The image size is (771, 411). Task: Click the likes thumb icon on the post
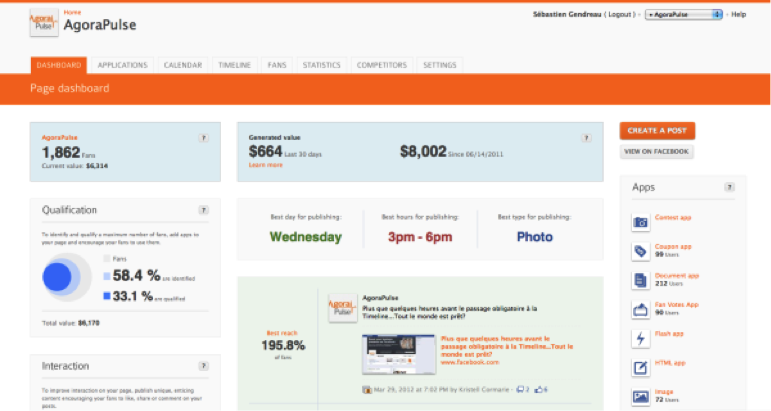pyautogui.click(x=538, y=389)
